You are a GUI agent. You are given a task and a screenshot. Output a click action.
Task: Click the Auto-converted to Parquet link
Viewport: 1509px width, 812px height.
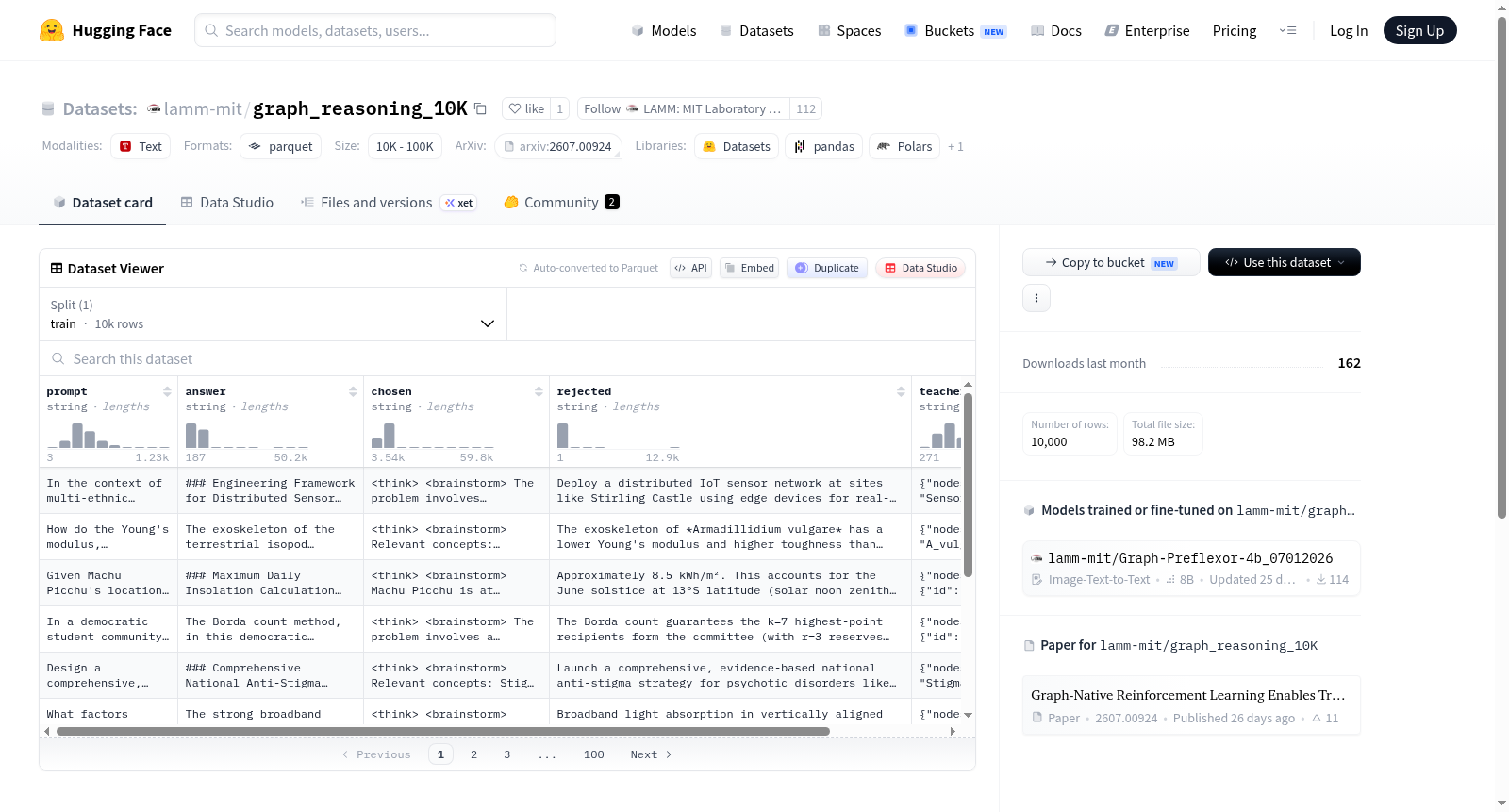pos(595,268)
